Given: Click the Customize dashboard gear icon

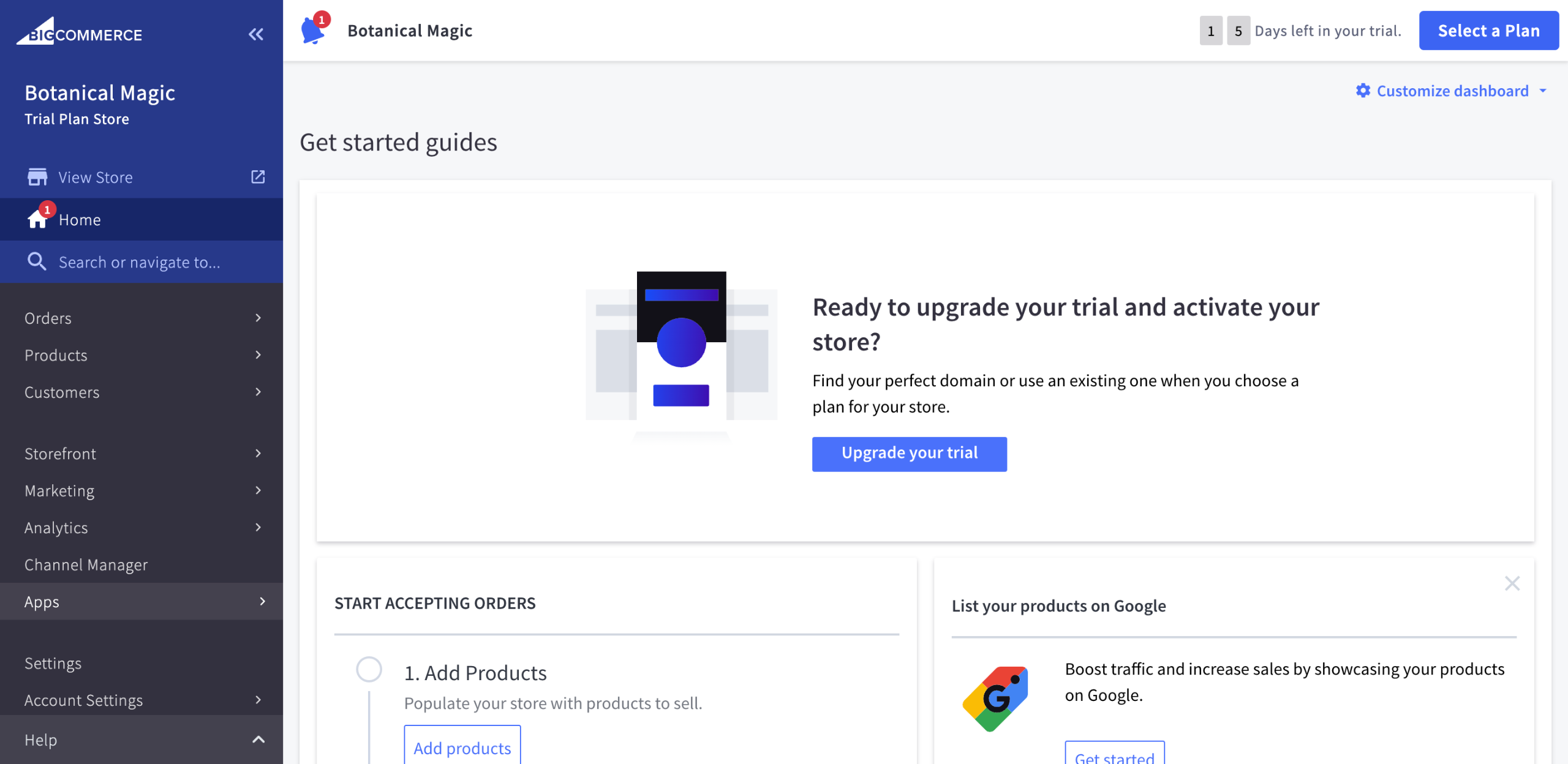Looking at the screenshot, I should point(1363,91).
